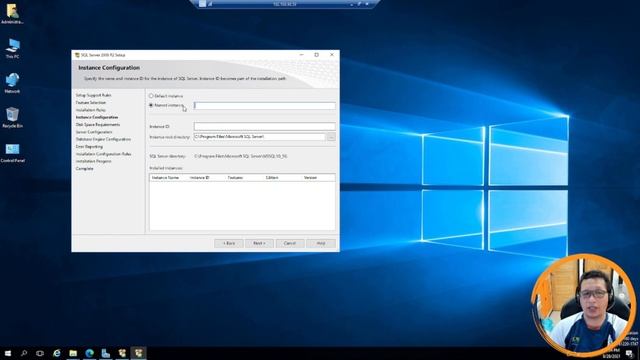
Task: Open the Network desktop icon
Action: 12,83
